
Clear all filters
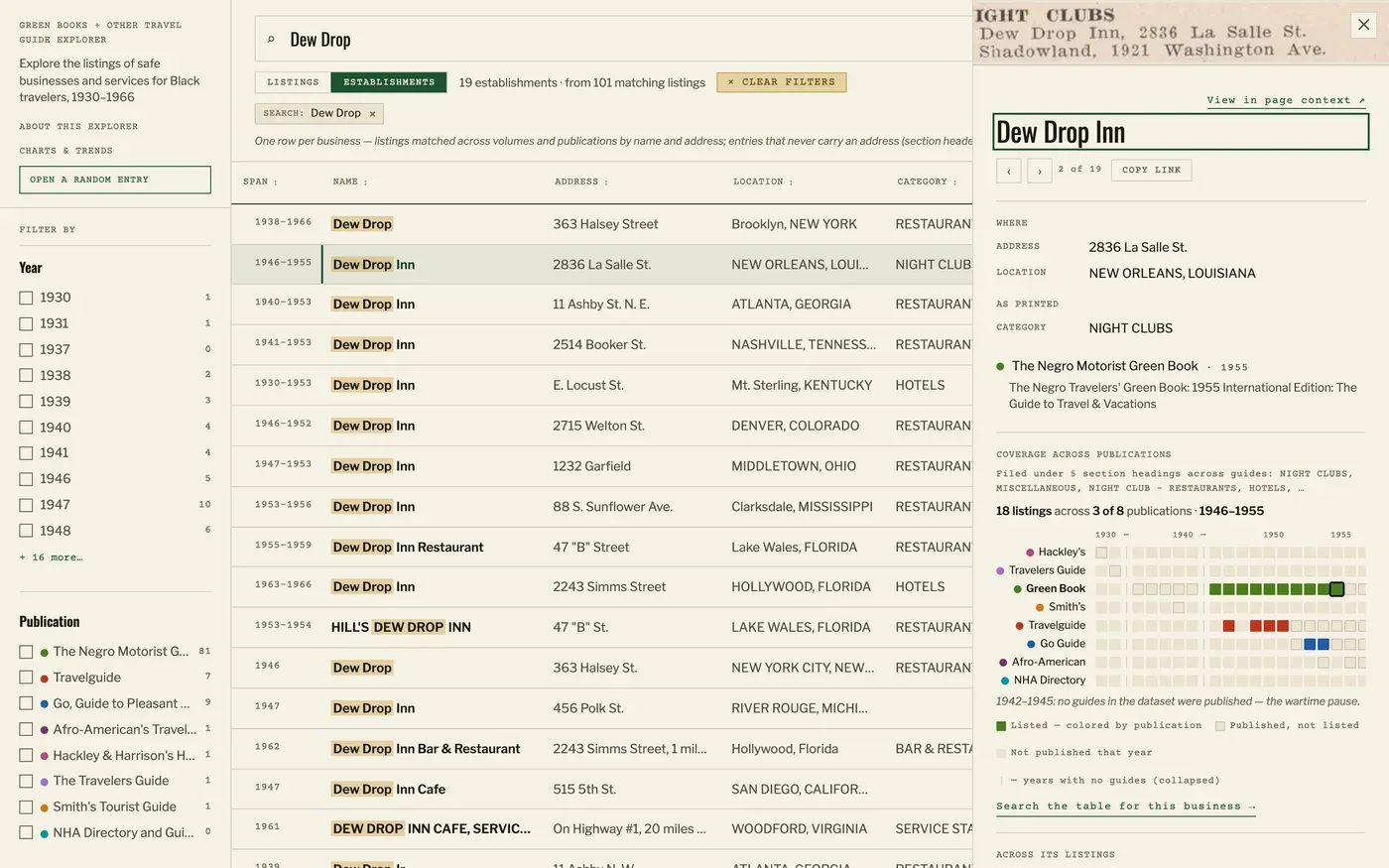pyautogui.click(x=782, y=82)
